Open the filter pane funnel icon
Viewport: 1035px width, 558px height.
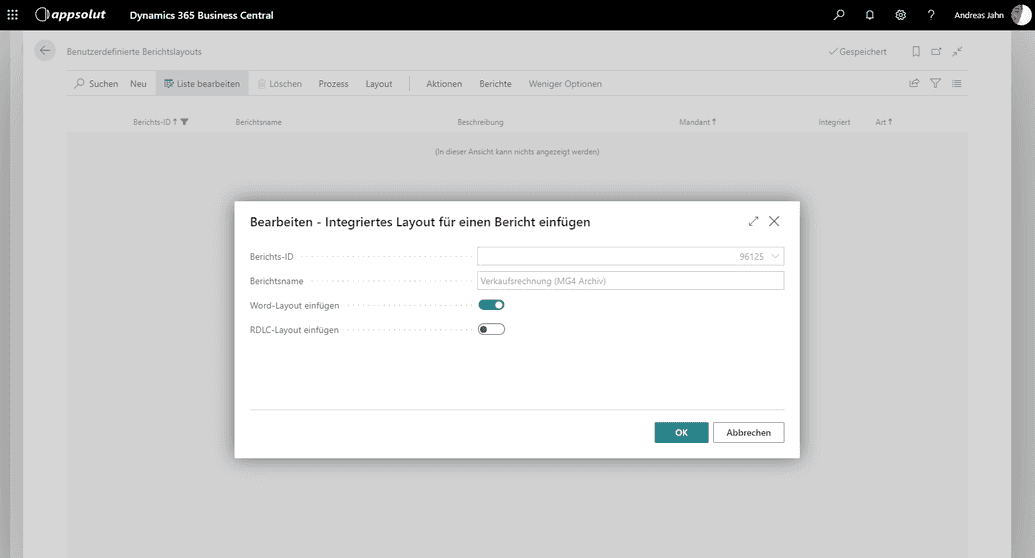[x=936, y=84]
